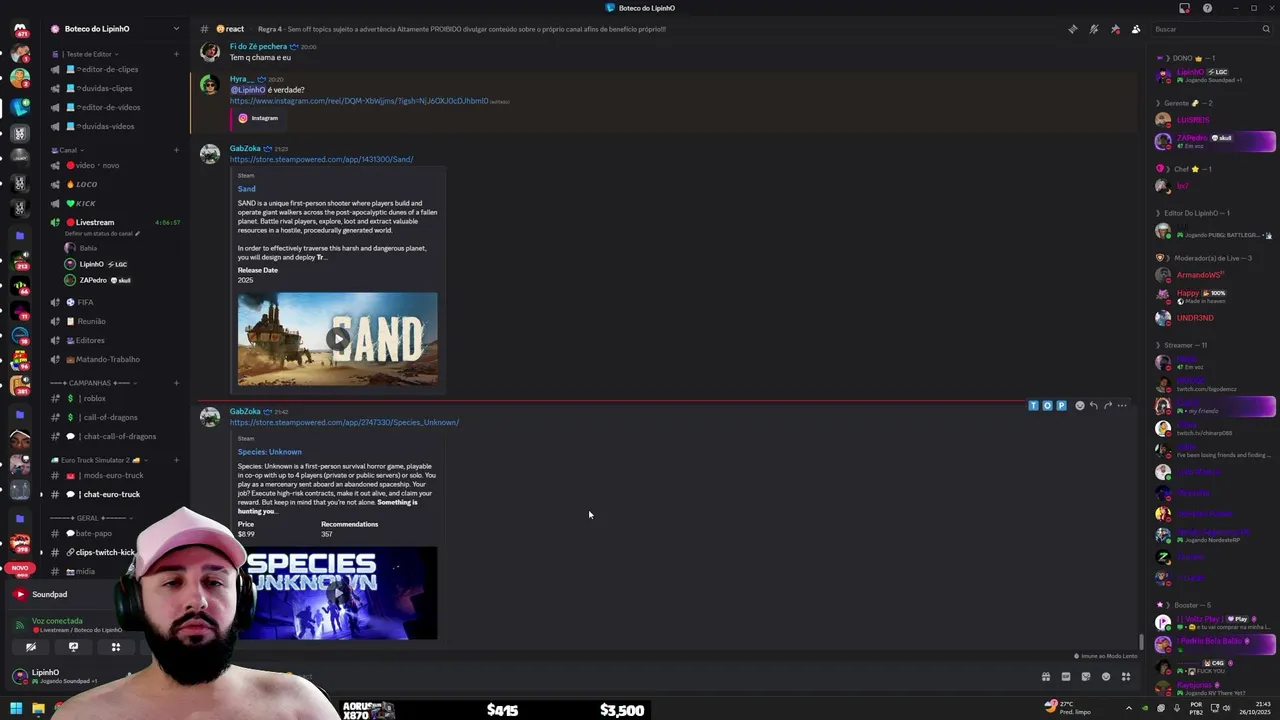Screen dimensions: 1280x720
Task: Collapse the Booster role group
Action: (1184, 605)
